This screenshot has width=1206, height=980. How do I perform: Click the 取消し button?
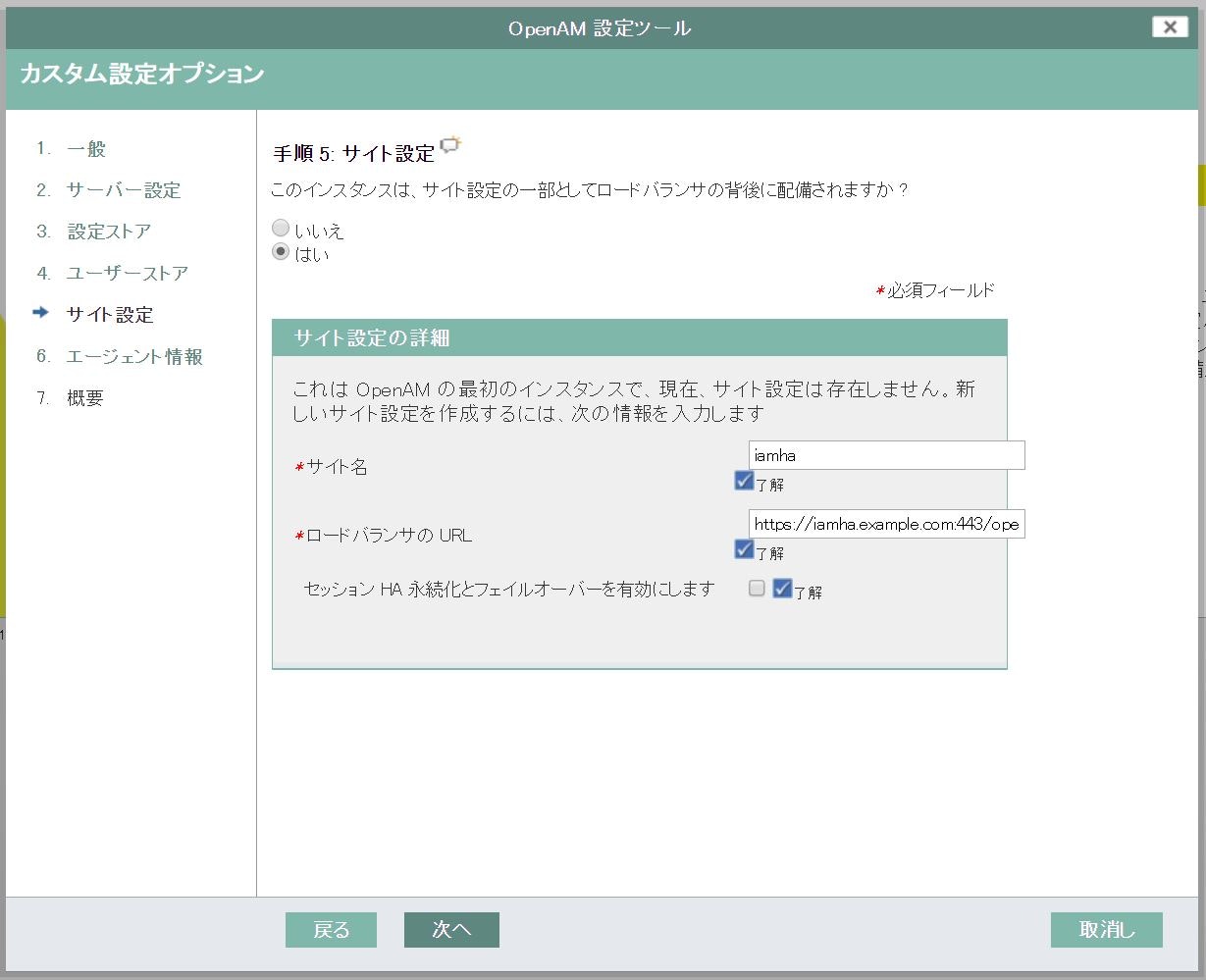(x=1107, y=930)
